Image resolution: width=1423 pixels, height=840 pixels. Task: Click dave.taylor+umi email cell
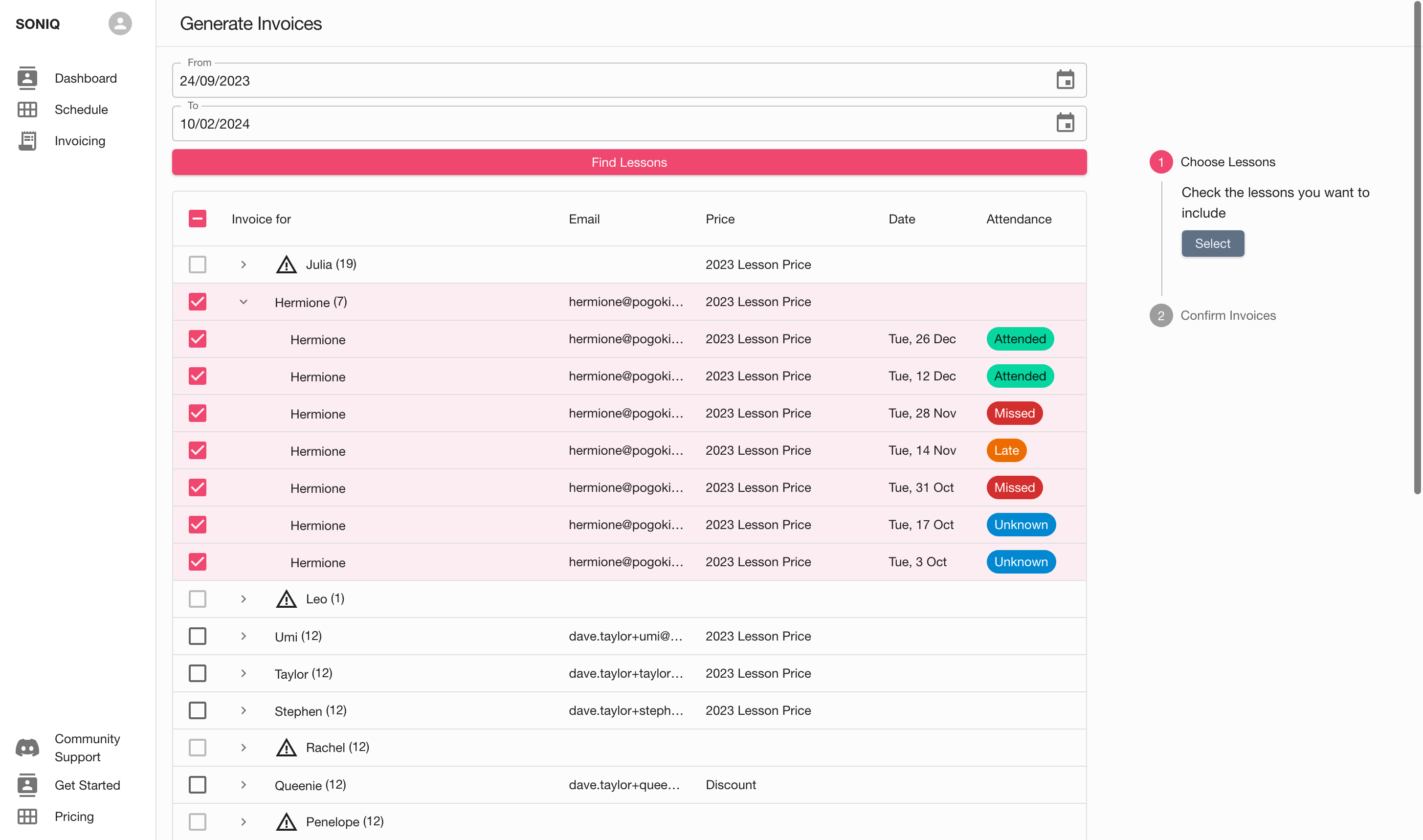pyautogui.click(x=625, y=636)
